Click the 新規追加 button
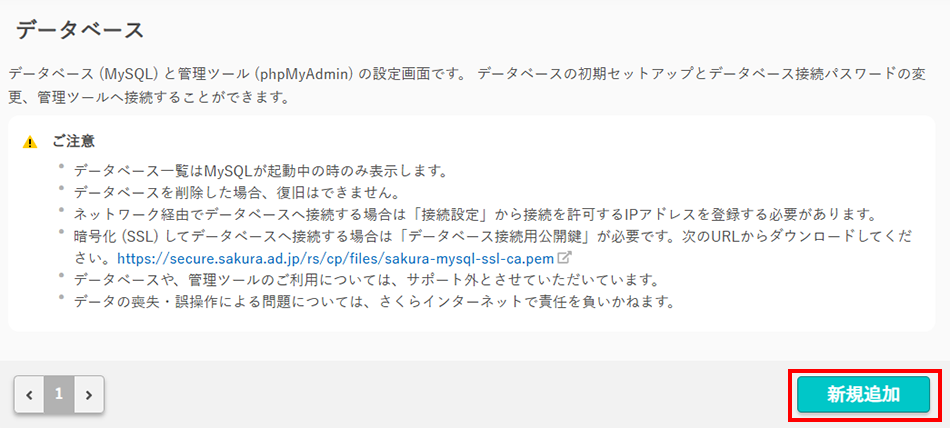 [x=863, y=393]
